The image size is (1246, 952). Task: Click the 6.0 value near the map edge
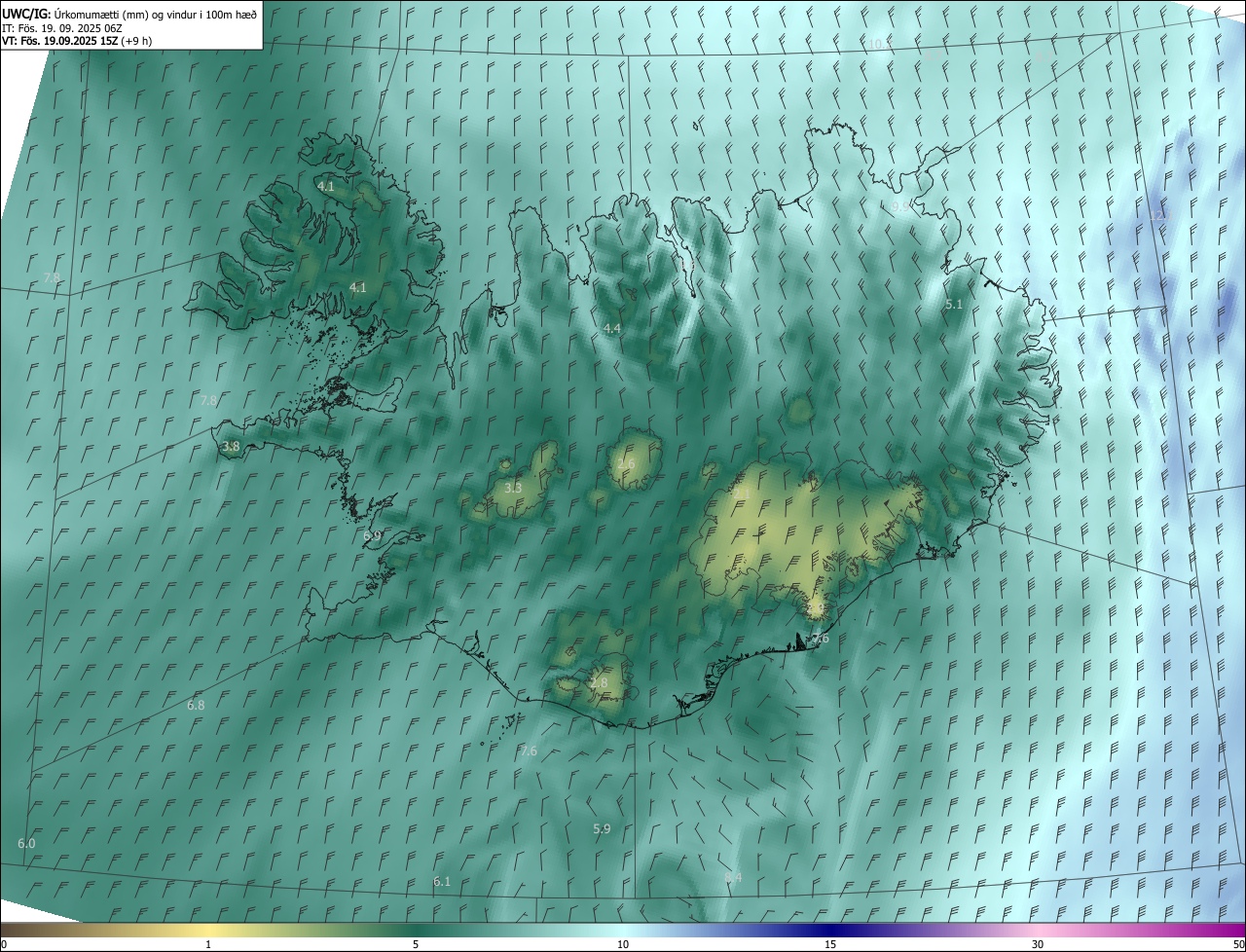pos(26,843)
